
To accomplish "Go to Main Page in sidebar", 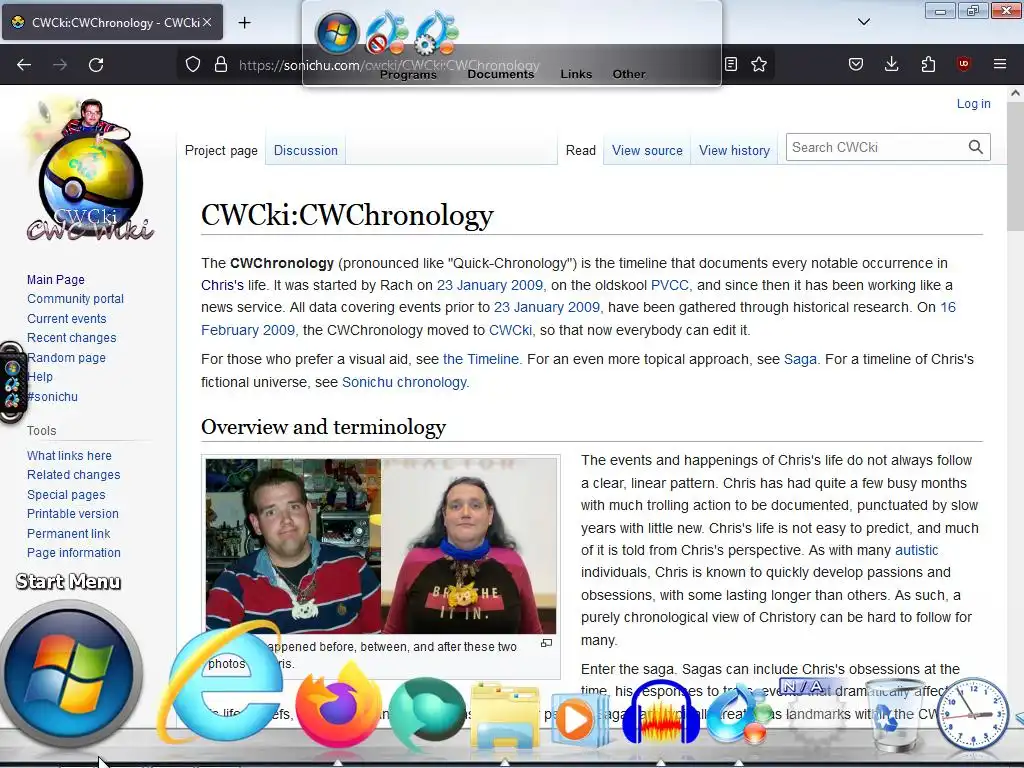I will 56,280.
